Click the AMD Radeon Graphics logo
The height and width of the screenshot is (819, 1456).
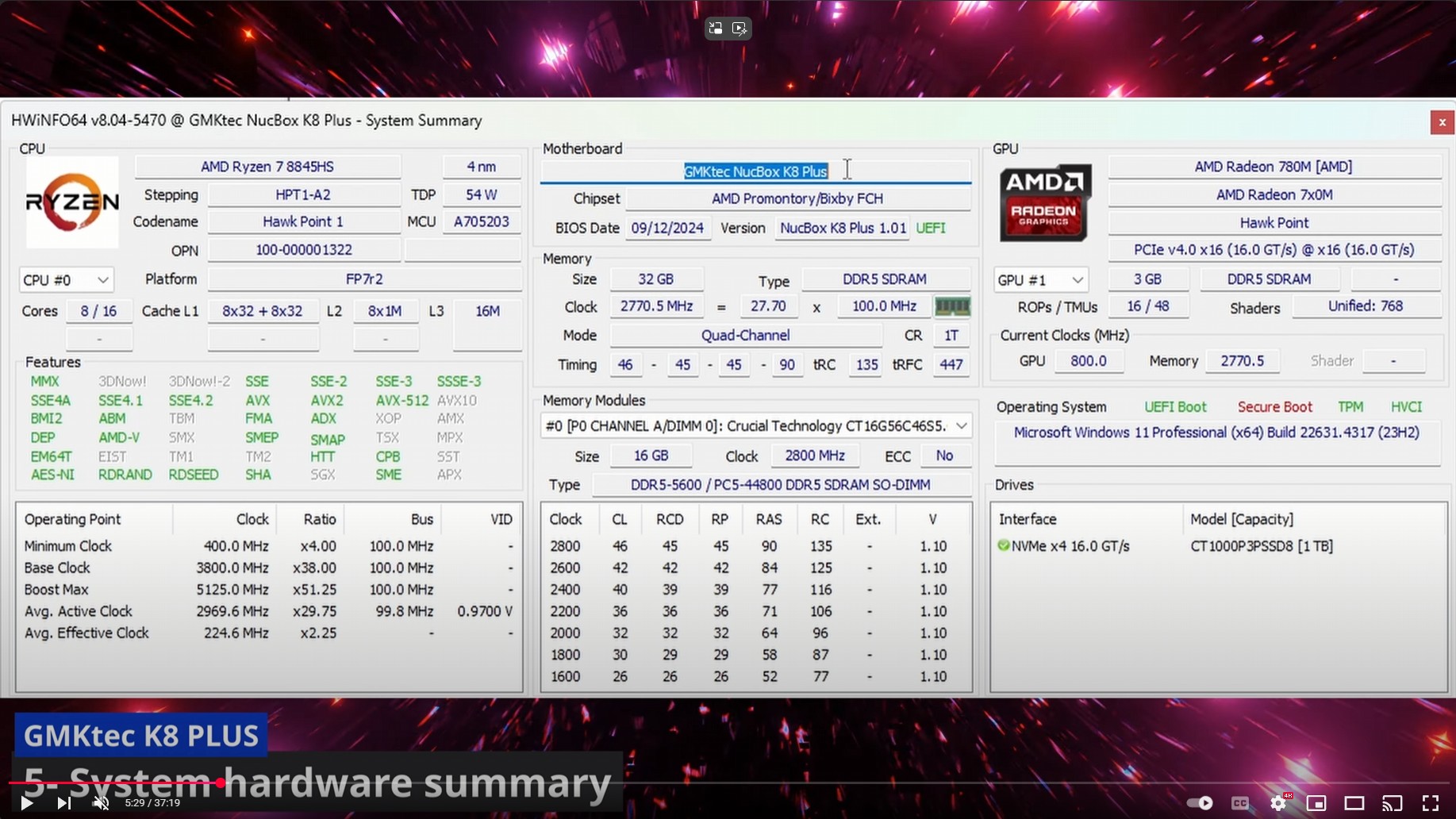pos(1045,202)
